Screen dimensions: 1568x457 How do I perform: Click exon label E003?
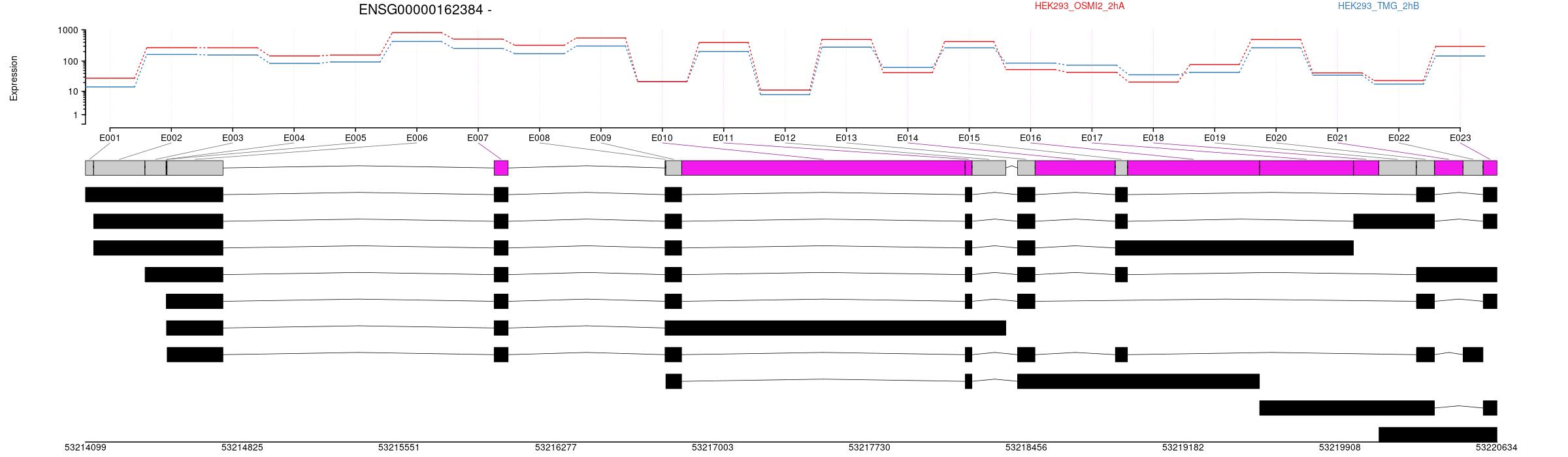(x=233, y=138)
